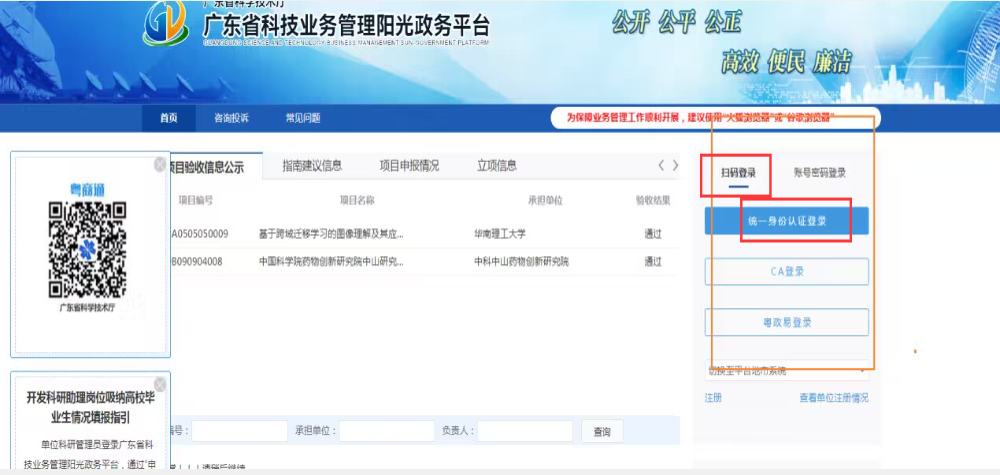This screenshot has height=475, width=1000.
Task: Open the 常见问题 navigation item
Action: [x=303, y=118]
